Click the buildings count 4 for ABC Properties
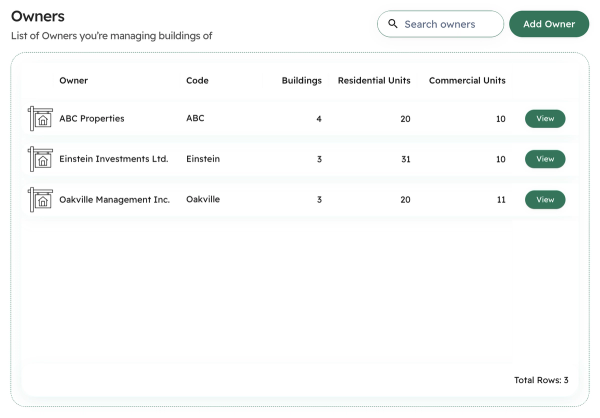 point(319,119)
